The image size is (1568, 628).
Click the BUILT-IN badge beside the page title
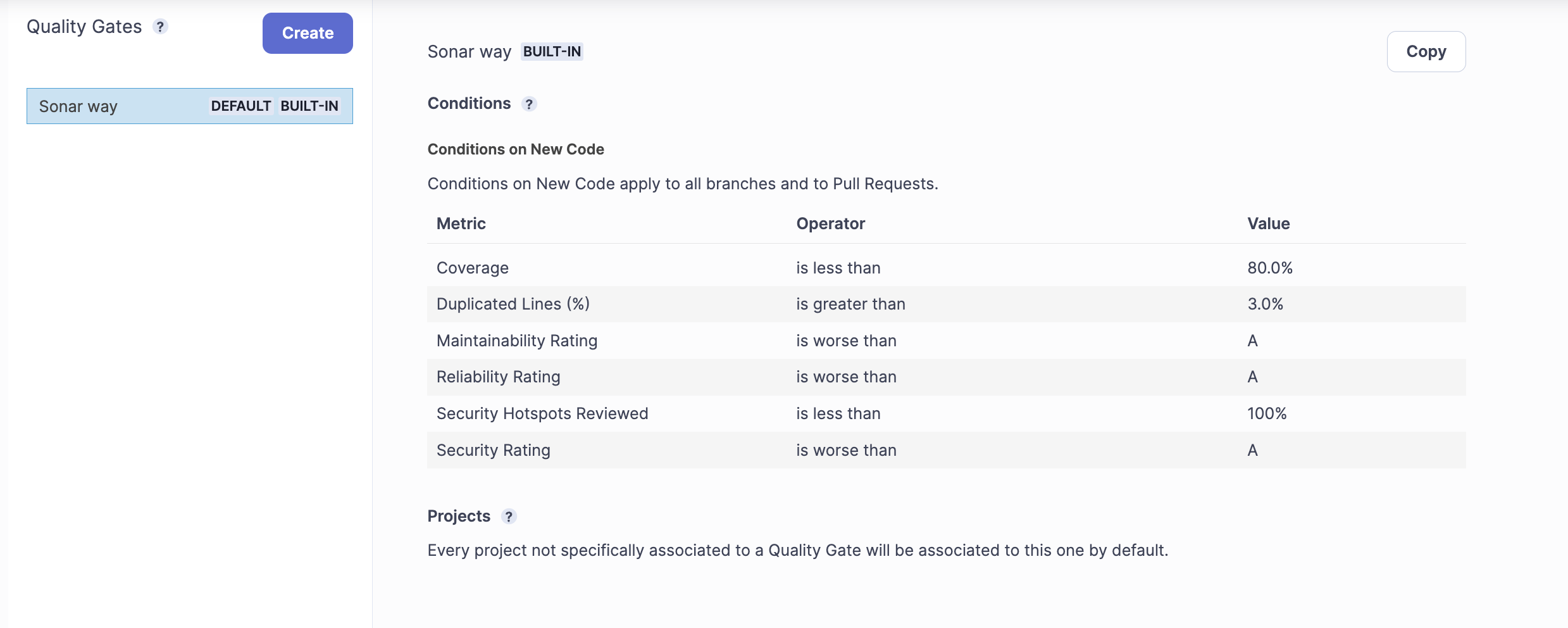tap(552, 52)
